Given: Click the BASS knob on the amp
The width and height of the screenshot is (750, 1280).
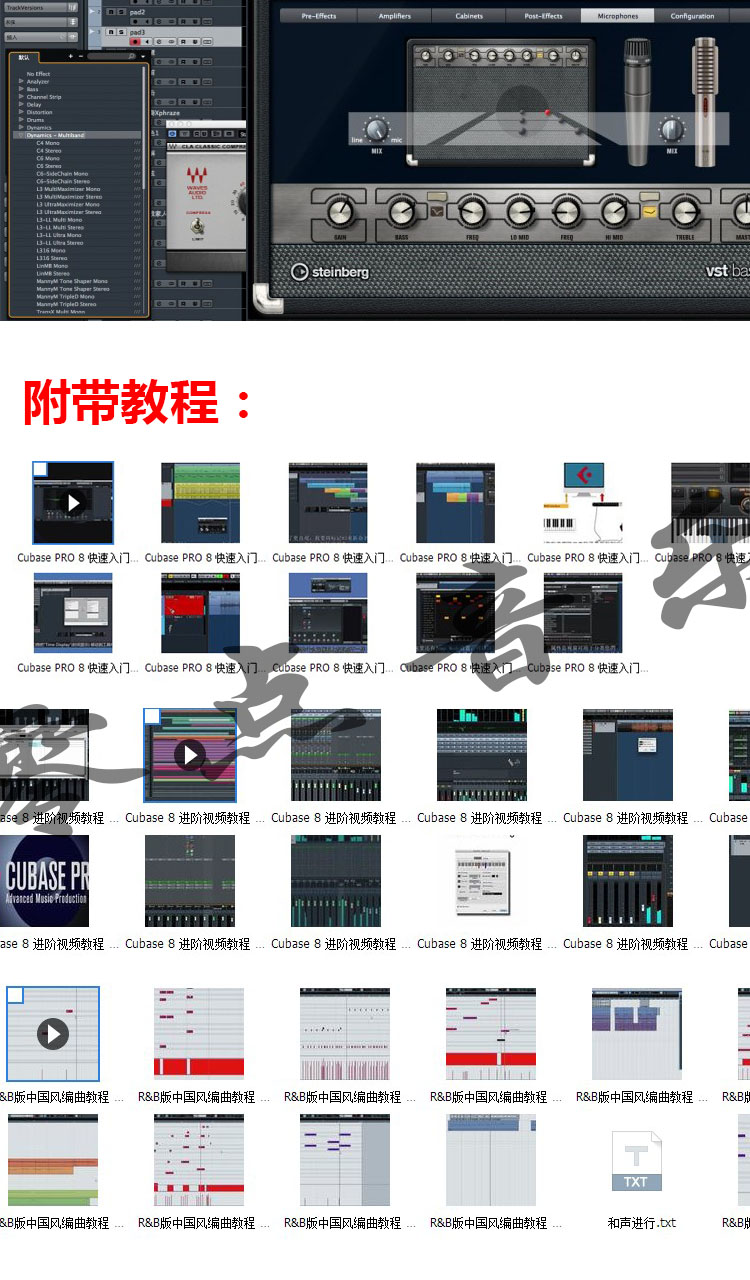Looking at the screenshot, I should point(401,211).
